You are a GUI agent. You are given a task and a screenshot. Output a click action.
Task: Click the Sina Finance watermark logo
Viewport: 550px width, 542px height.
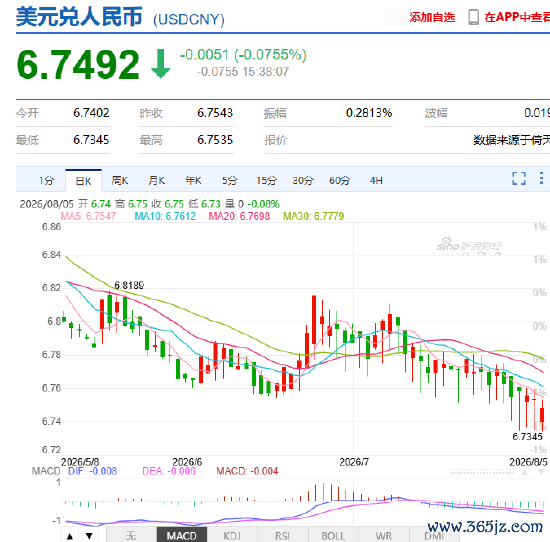point(469,246)
